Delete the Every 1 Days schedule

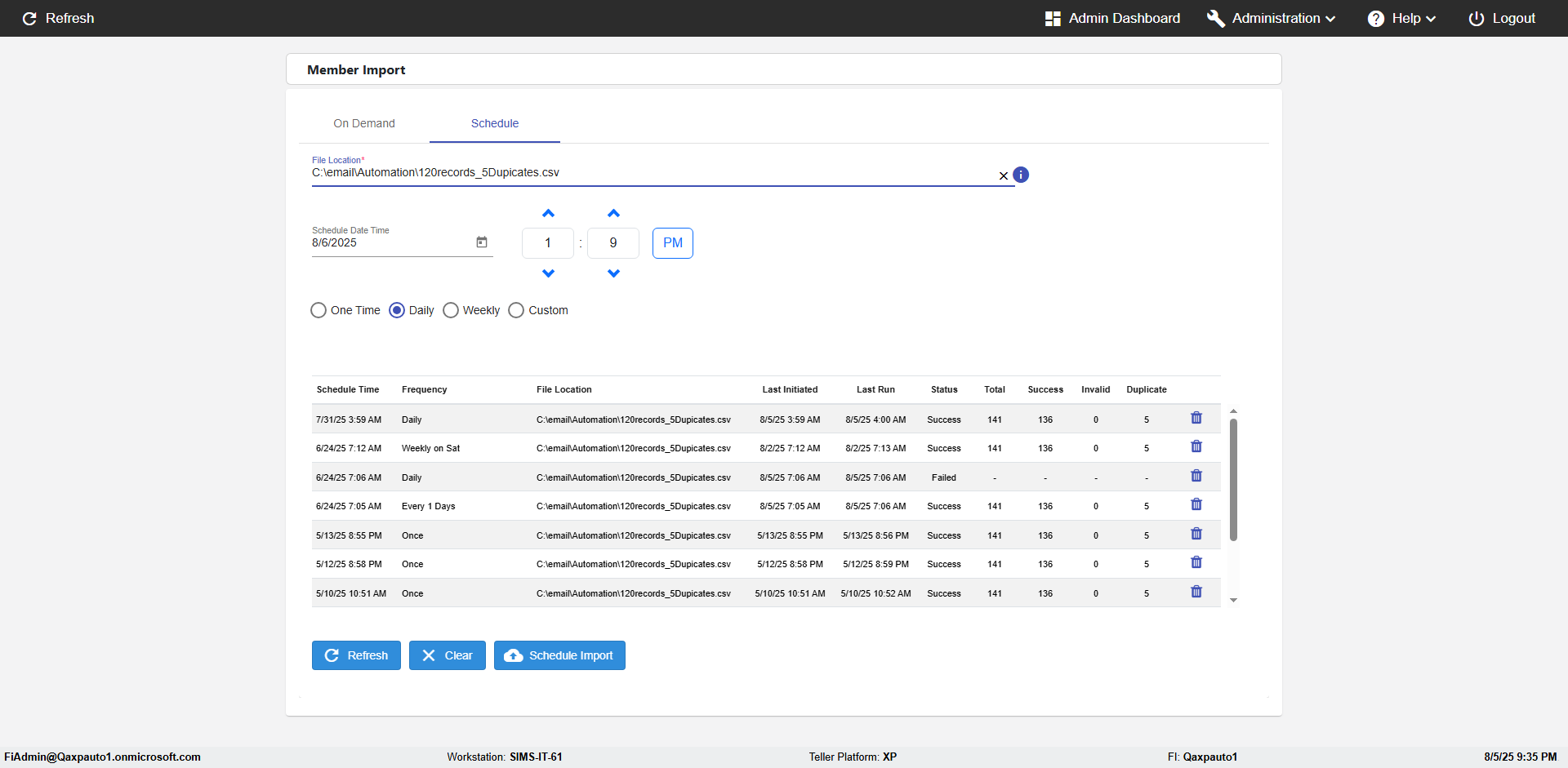[1196, 504]
